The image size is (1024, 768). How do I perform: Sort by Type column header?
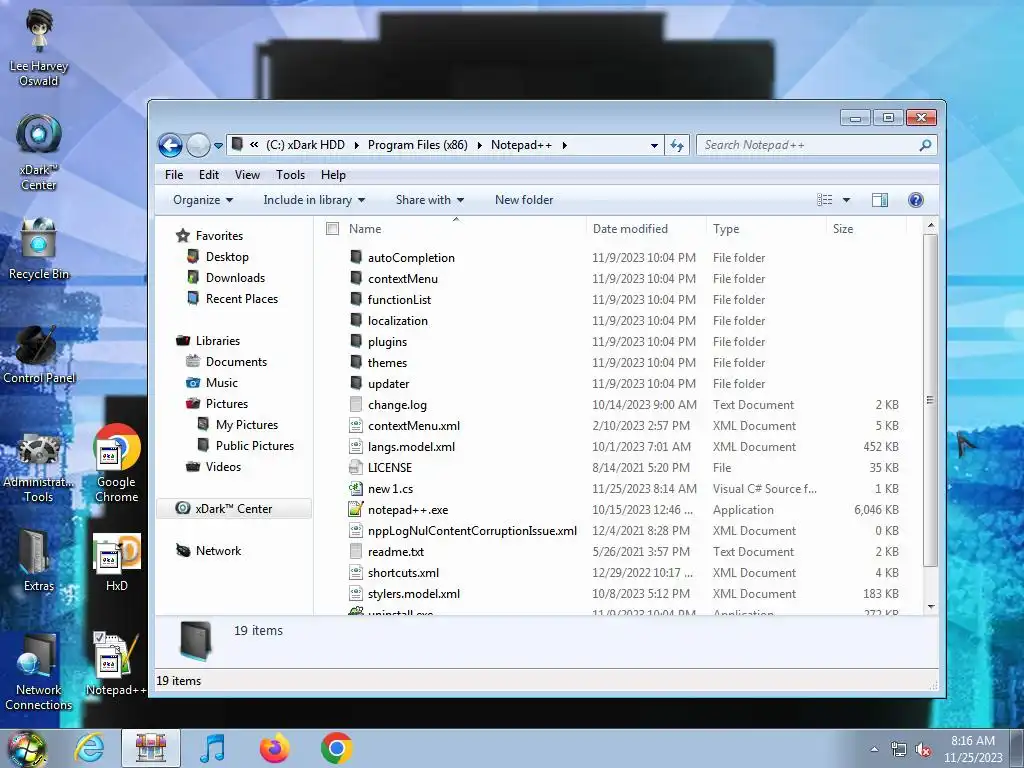[766, 229]
